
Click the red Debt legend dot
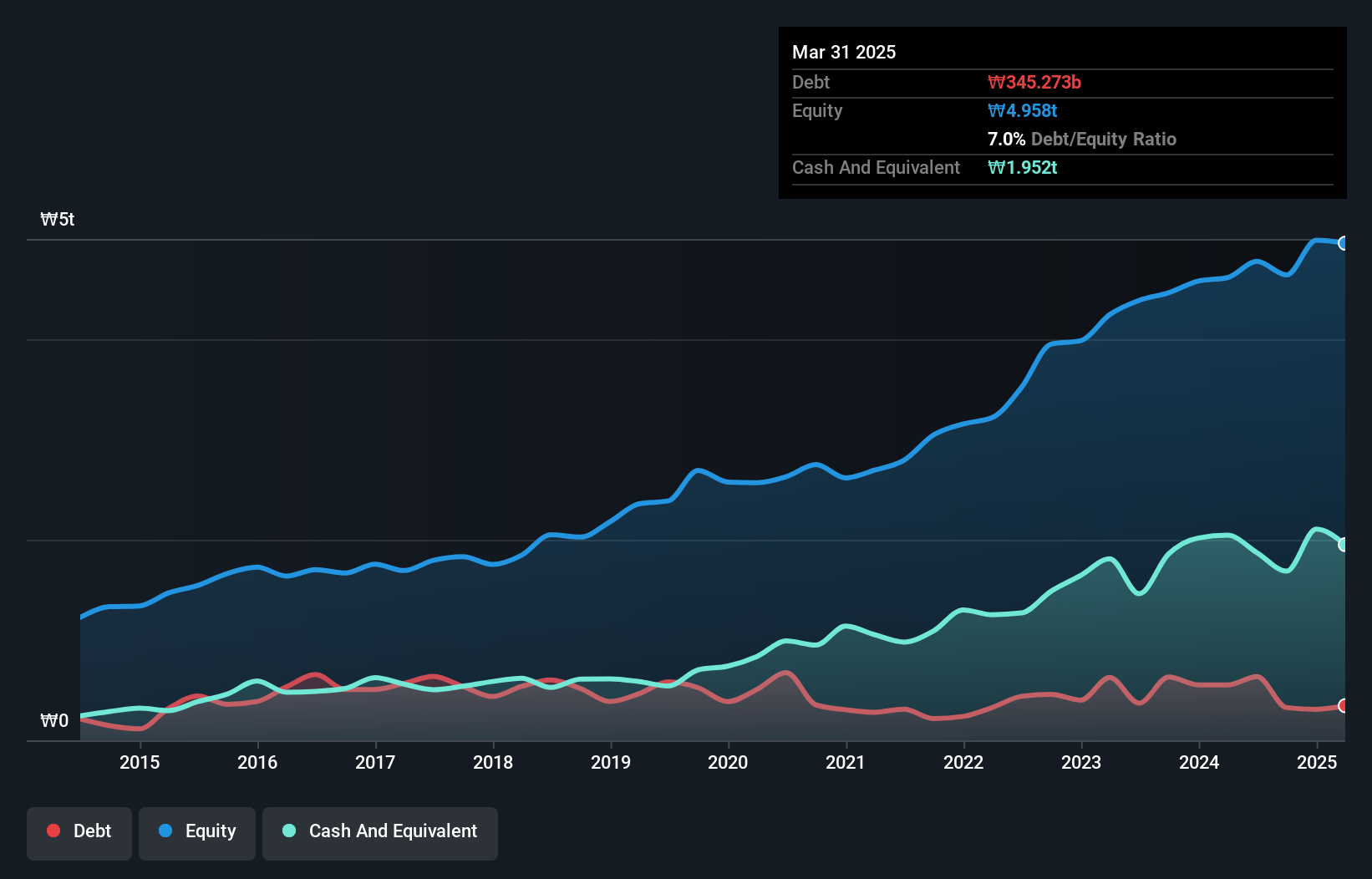point(53,831)
